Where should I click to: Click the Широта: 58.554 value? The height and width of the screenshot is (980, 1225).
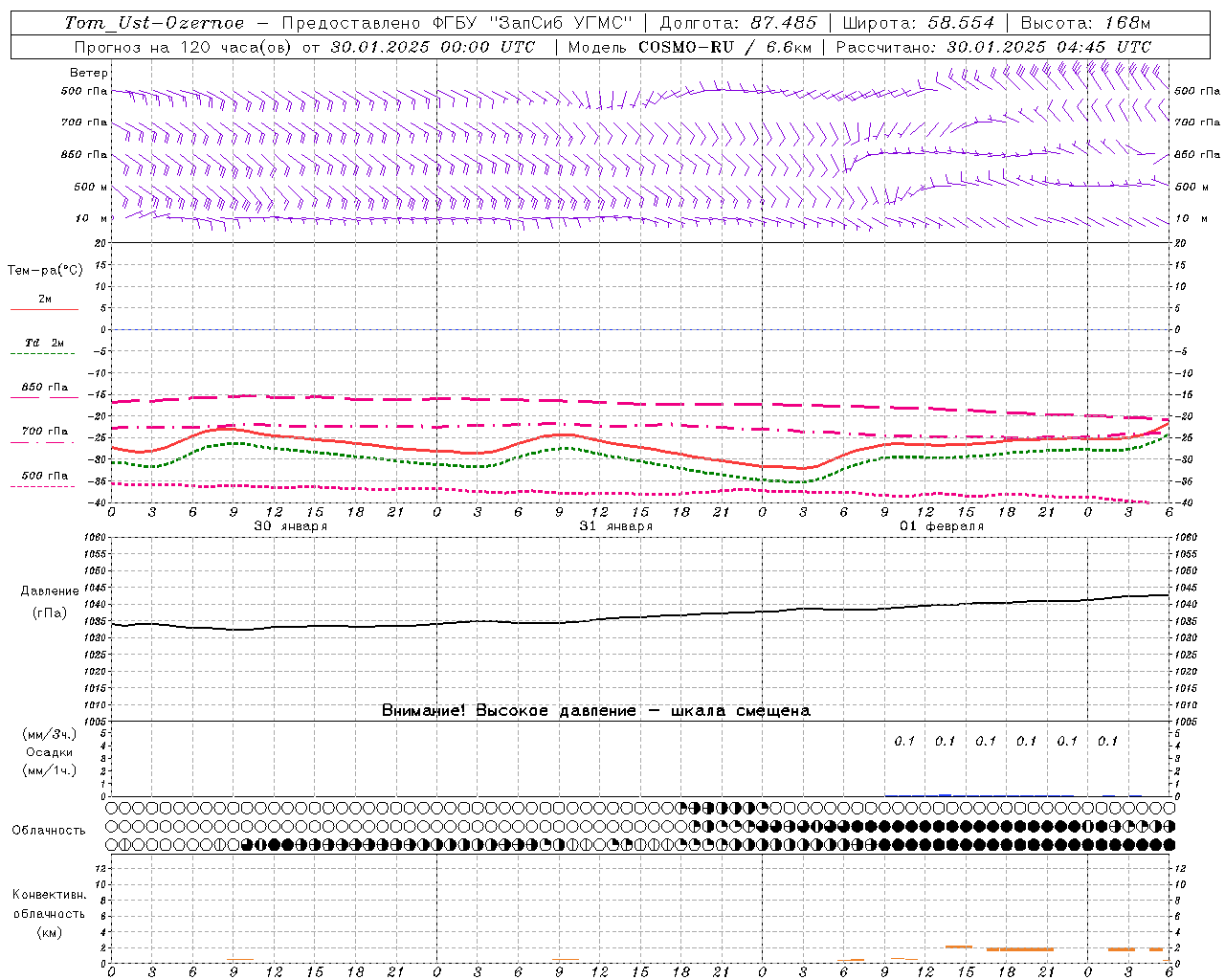[x=920, y=23]
